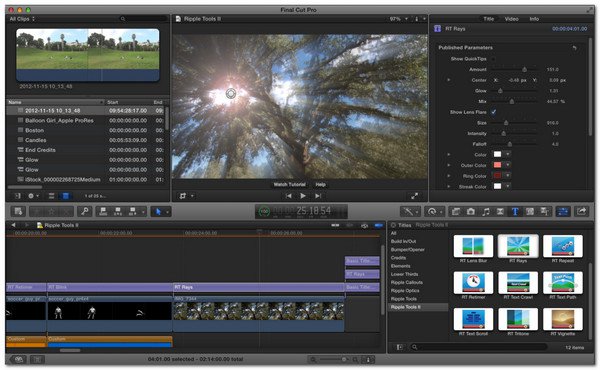The height and width of the screenshot is (370, 600).
Task: Jump to the next edit point
Action: pos(318,196)
